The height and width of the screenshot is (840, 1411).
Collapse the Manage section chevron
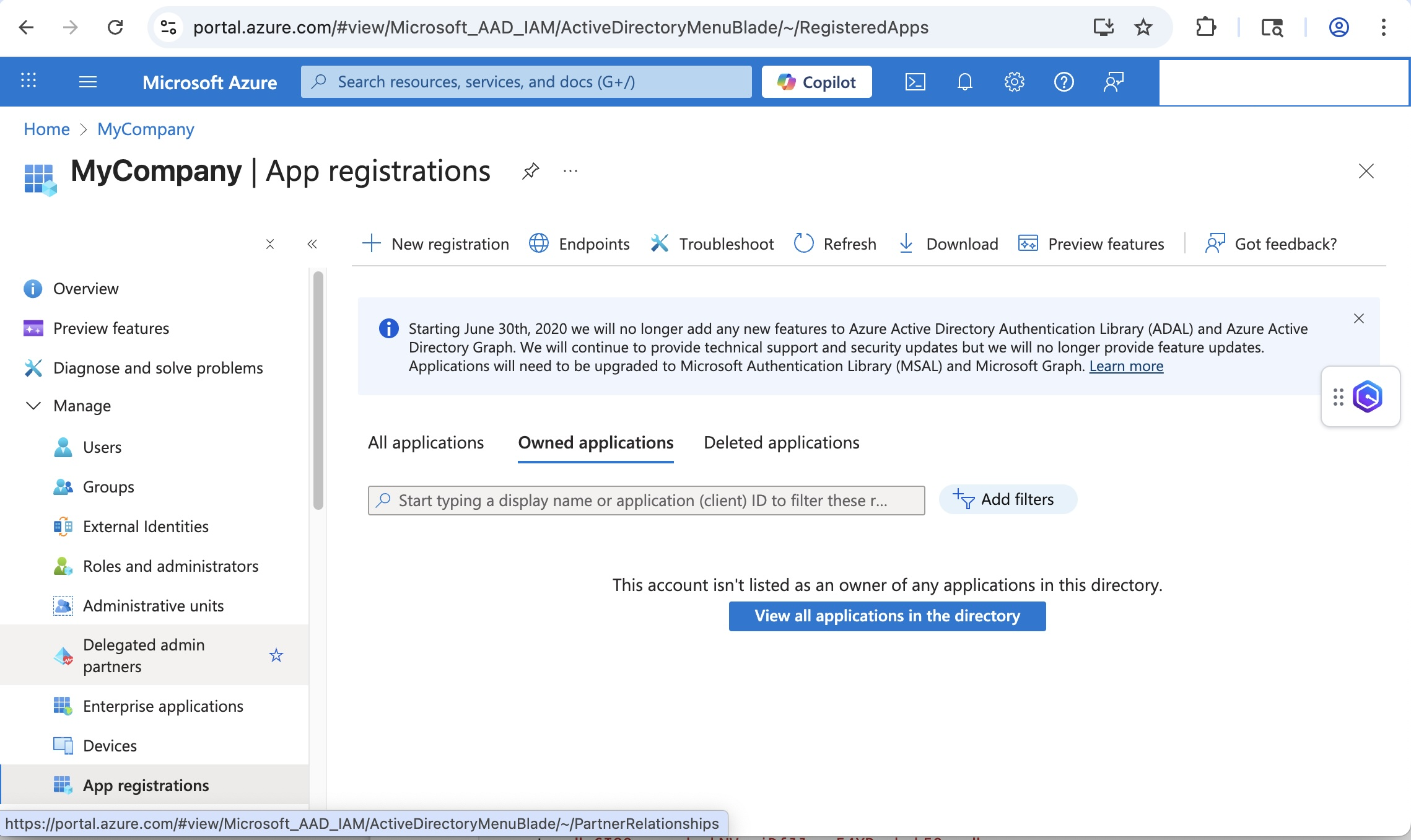[x=33, y=406]
